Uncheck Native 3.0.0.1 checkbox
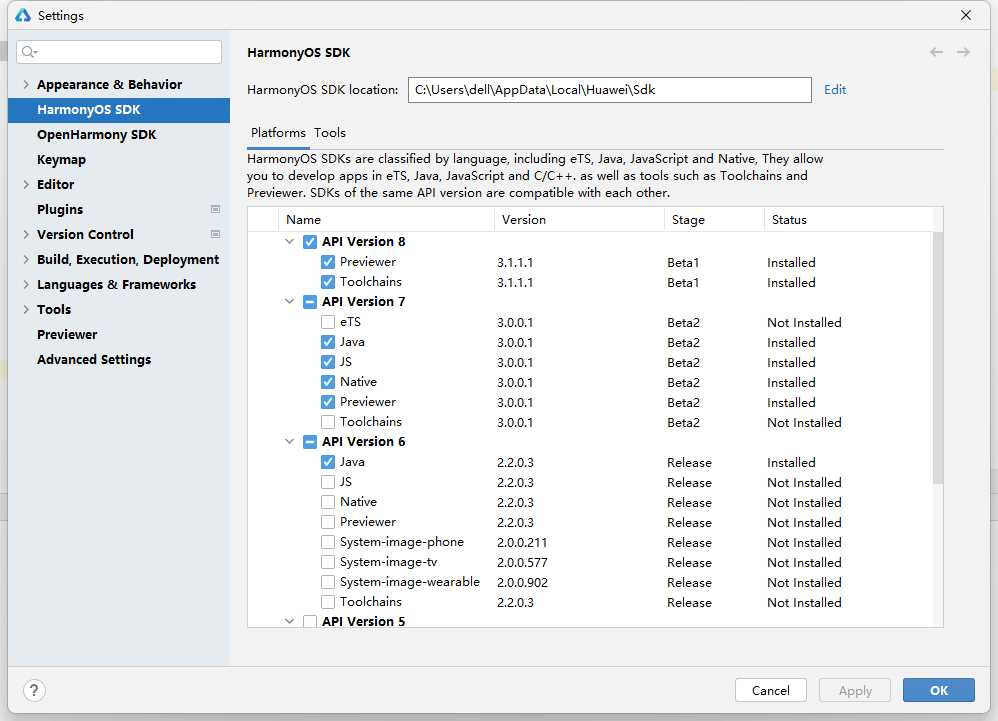This screenshot has width=998, height=721. click(x=328, y=382)
